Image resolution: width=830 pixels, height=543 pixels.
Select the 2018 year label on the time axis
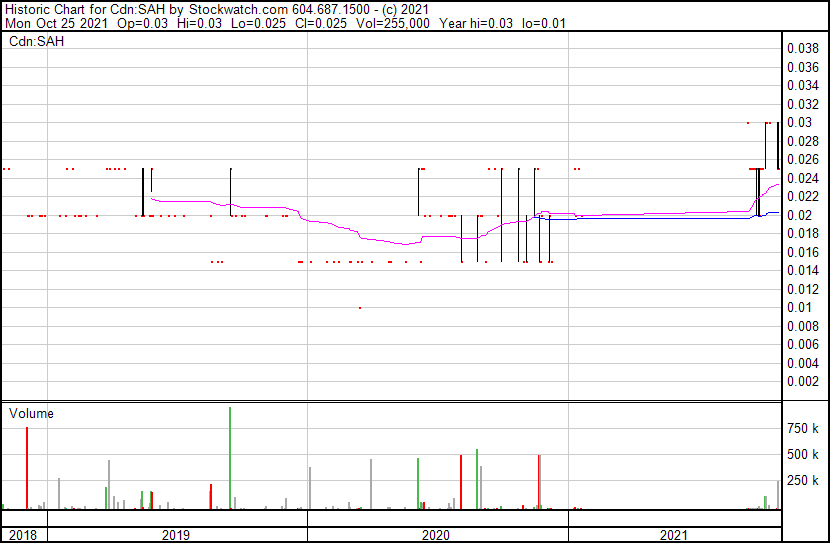click(x=20, y=535)
